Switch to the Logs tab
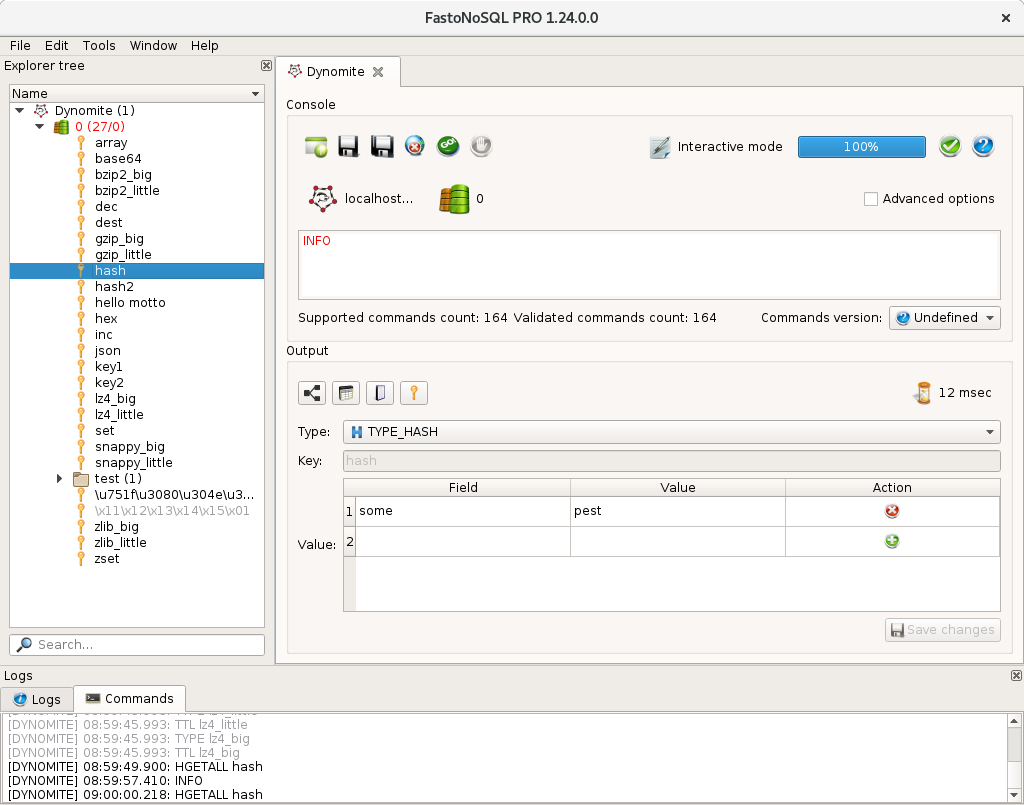Image resolution: width=1024 pixels, height=805 pixels. (x=37, y=699)
